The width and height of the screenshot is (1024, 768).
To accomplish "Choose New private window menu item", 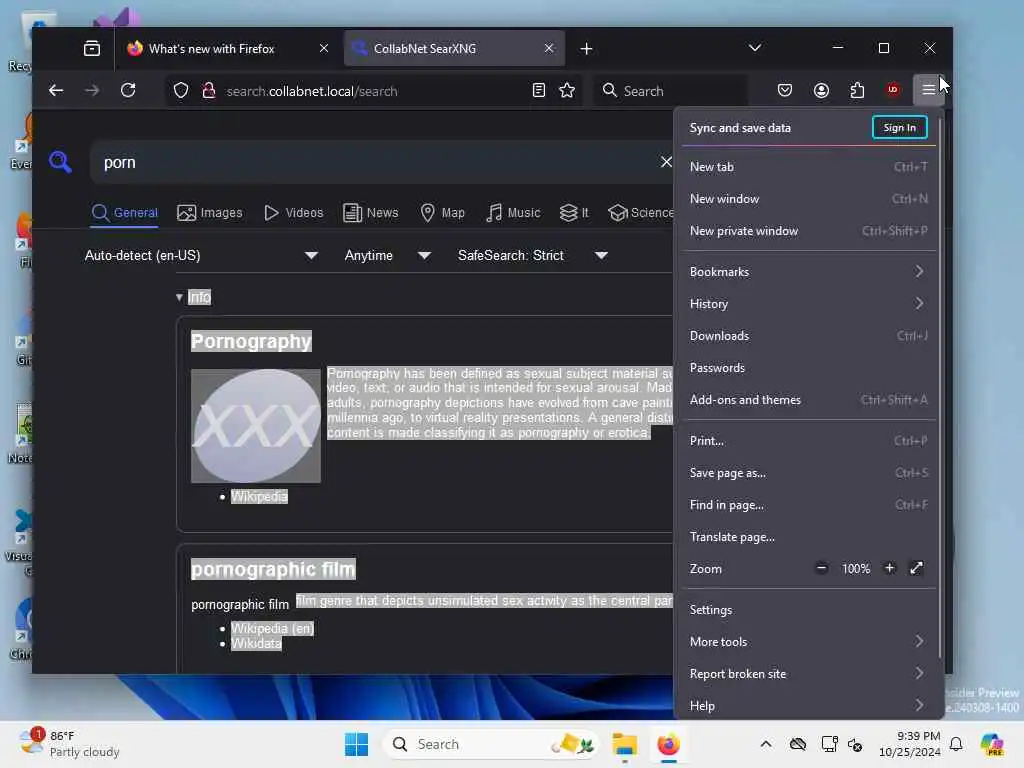I will pos(808,231).
